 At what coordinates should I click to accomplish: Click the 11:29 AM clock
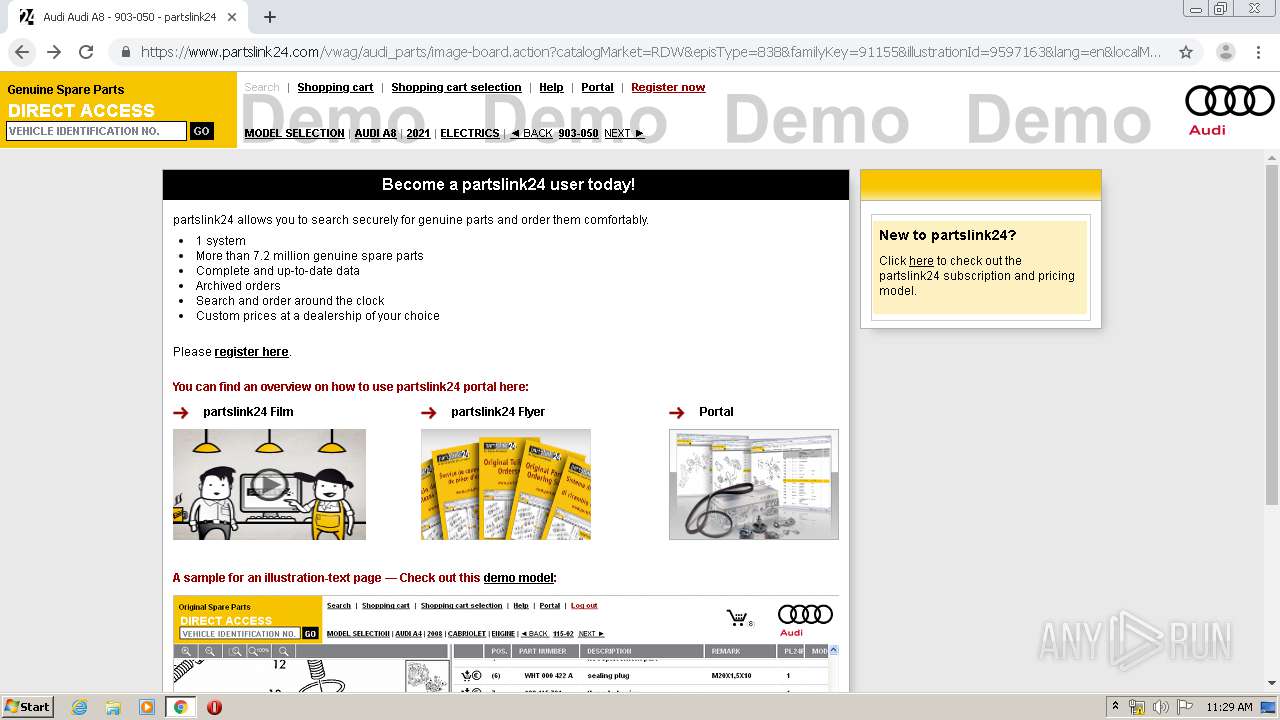point(1229,707)
